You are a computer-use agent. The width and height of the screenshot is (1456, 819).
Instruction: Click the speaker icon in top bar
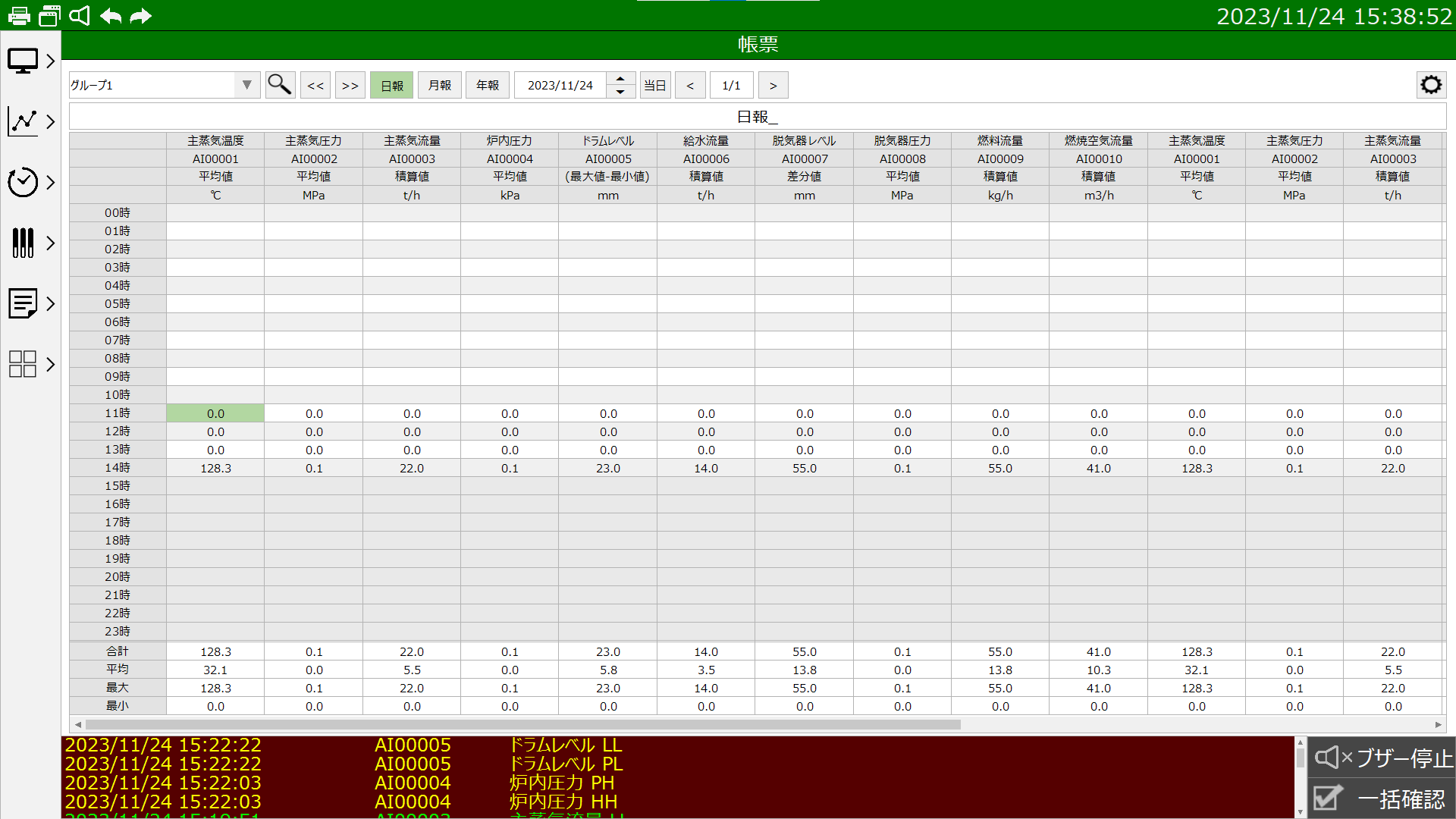pos(80,15)
